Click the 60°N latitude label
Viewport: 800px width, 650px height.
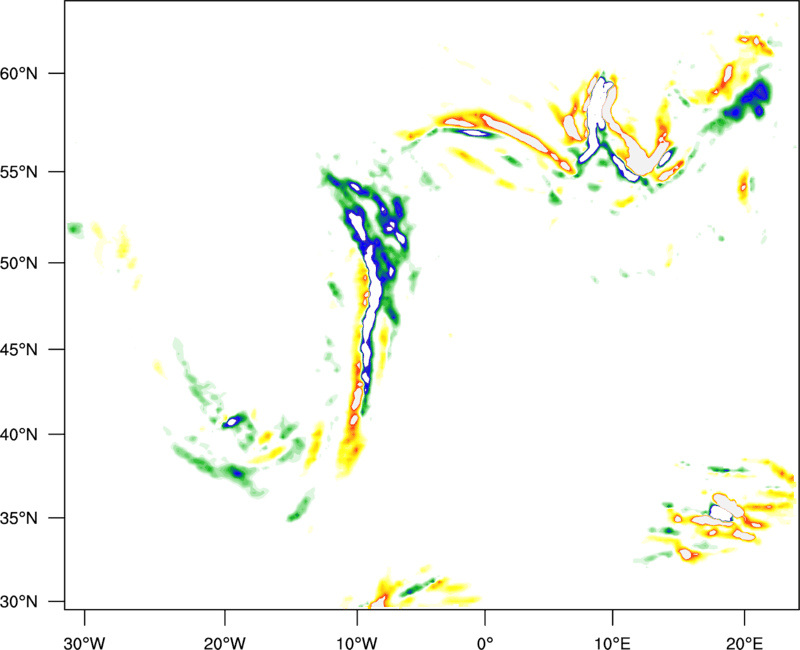(19, 73)
